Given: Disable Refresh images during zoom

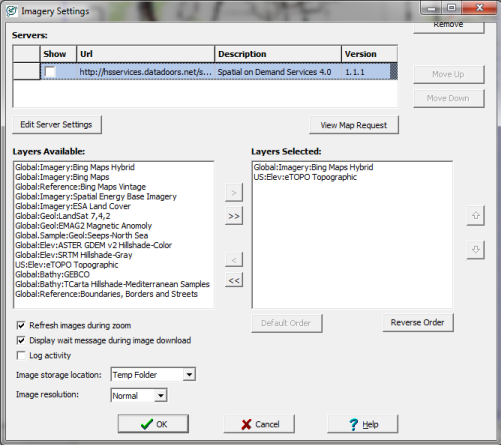Looking at the screenshot, I should point(21,325).
